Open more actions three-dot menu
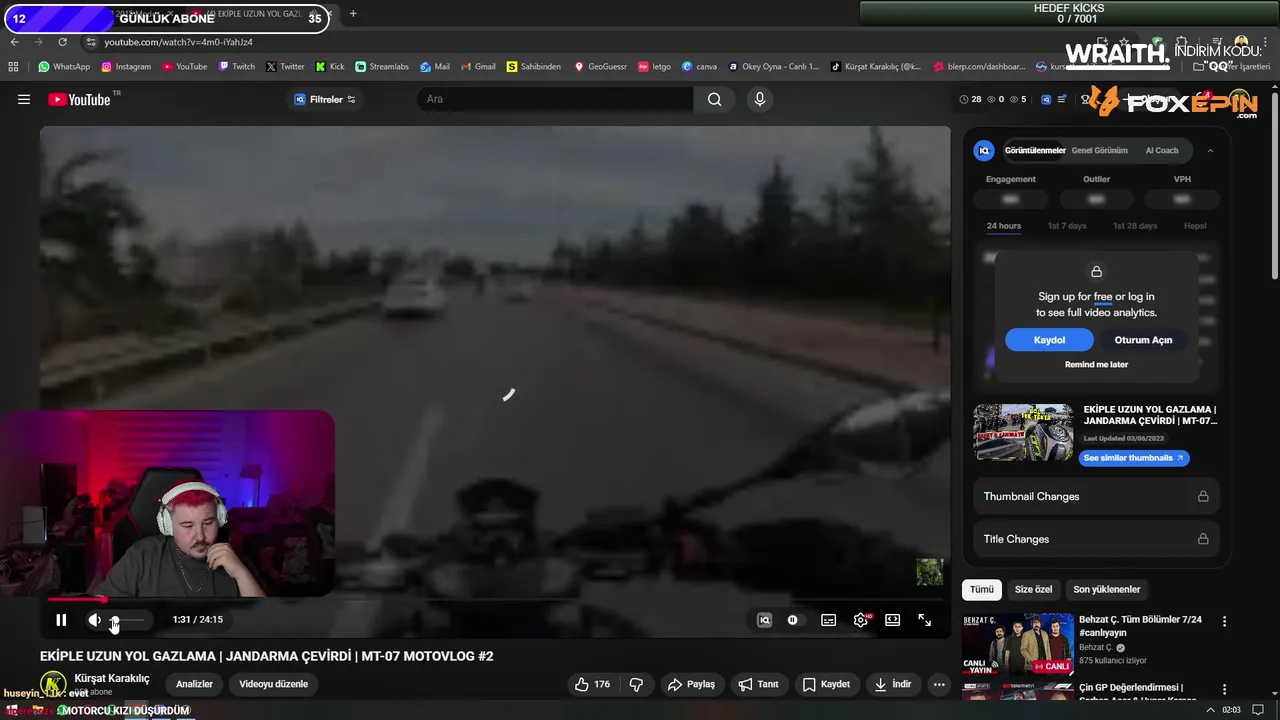 [x=939, y=684]
